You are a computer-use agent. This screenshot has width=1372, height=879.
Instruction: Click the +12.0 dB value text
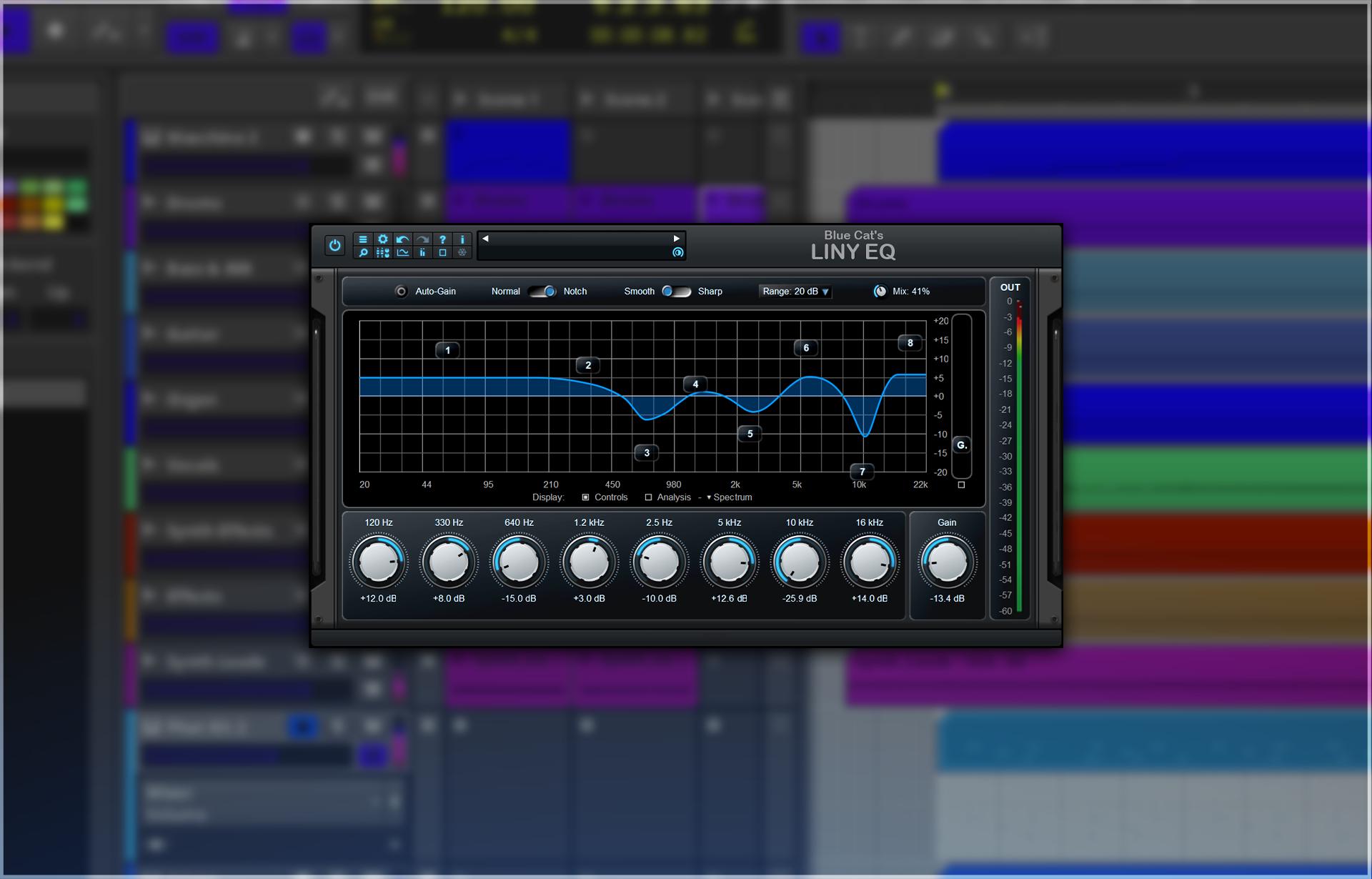coord(379,599)
